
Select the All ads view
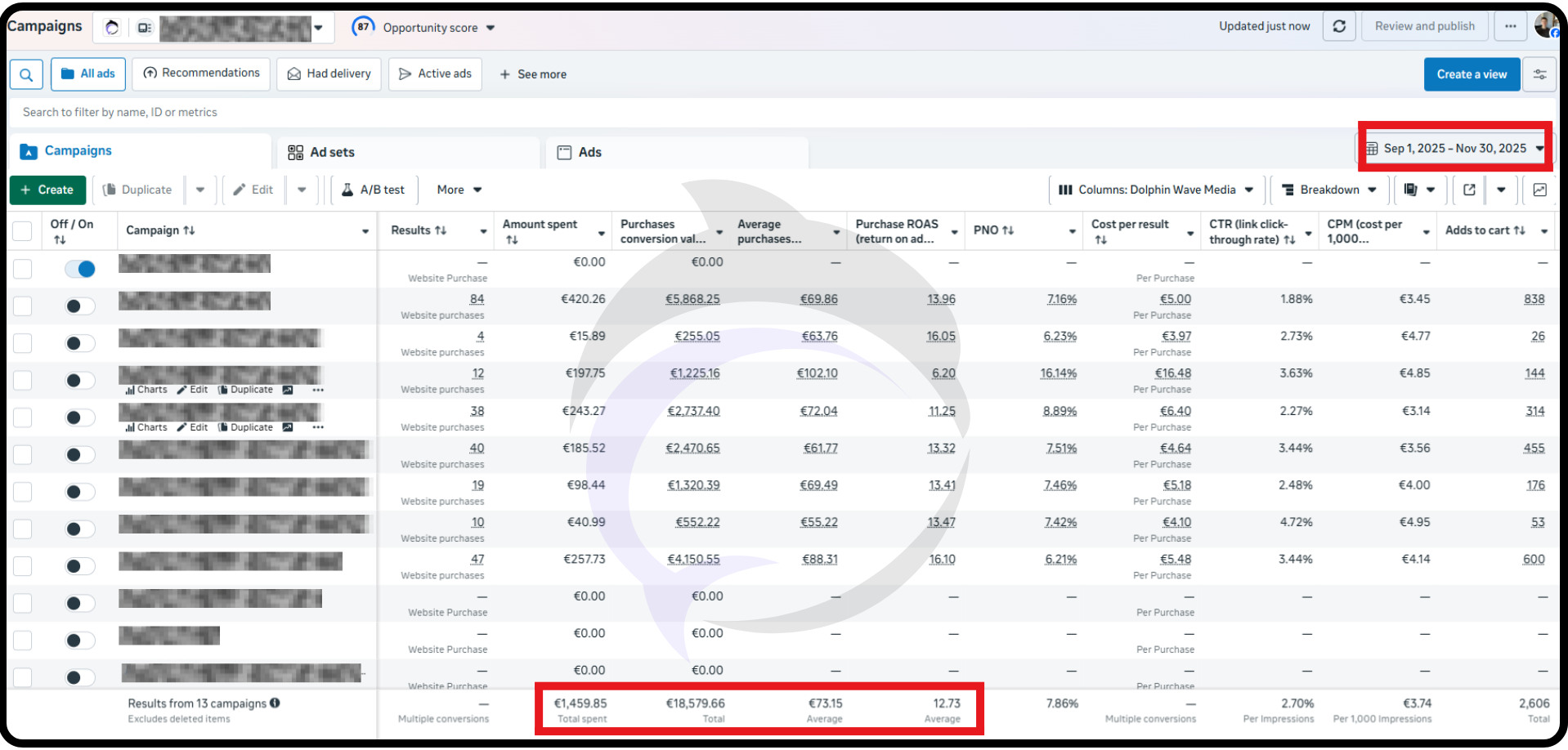[x=88, y=74]
